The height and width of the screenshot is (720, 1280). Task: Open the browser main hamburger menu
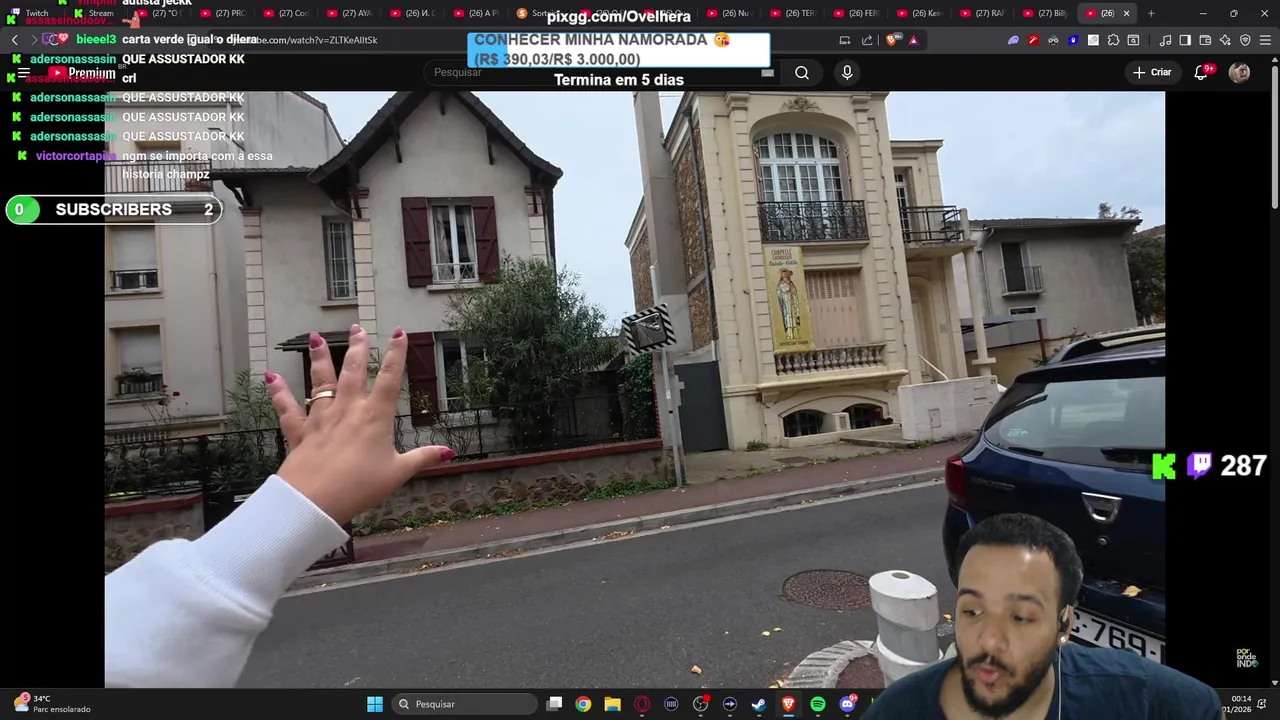coord(1265,40)
